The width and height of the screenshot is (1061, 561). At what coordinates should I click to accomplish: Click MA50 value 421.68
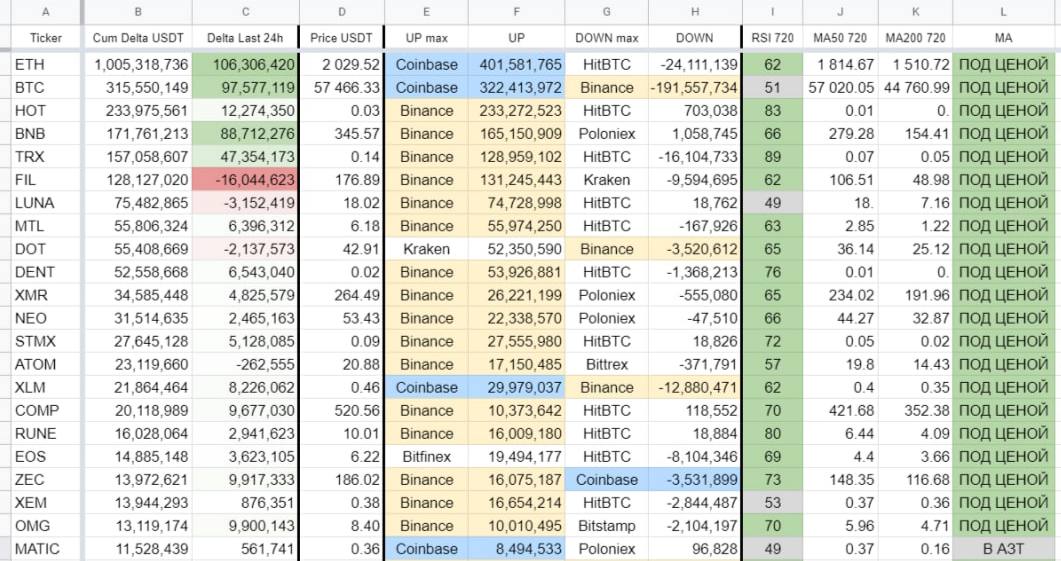coord(840,411)
